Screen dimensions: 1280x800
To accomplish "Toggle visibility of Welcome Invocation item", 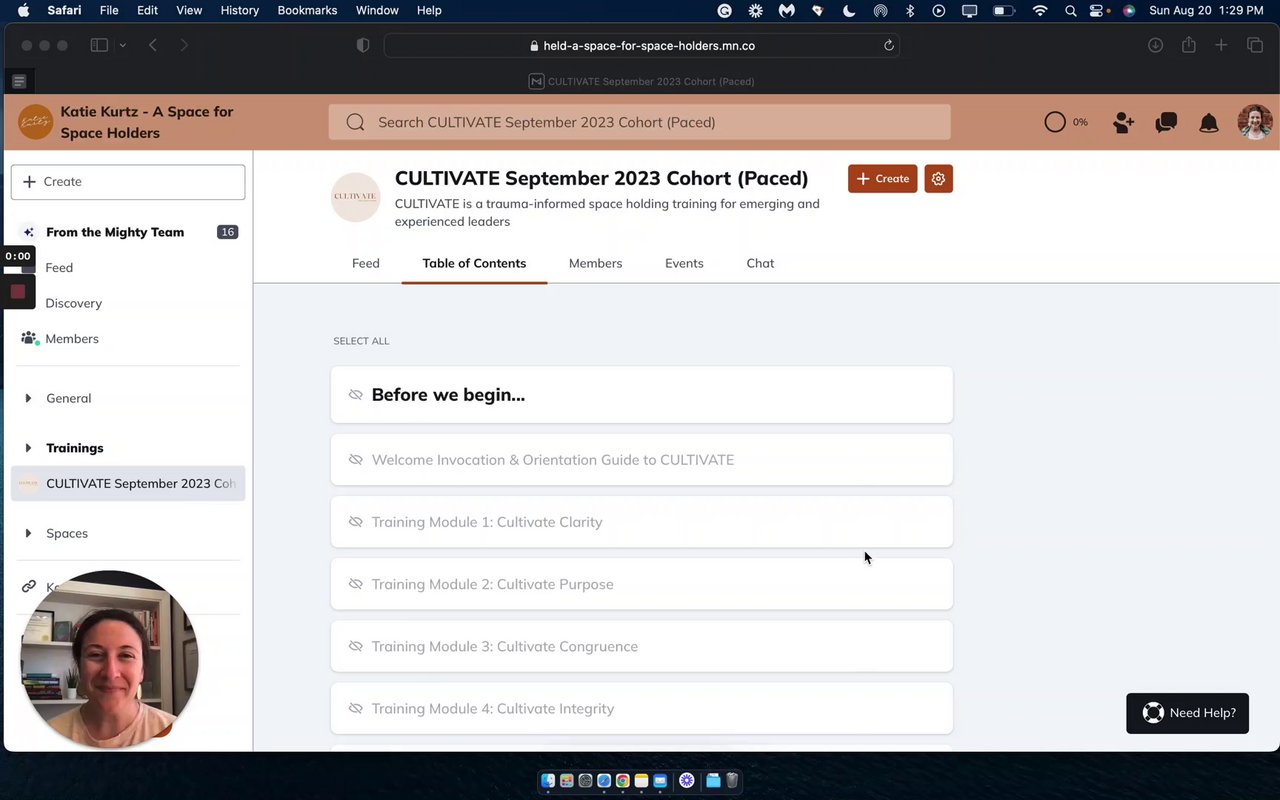I will [x=355, y=460].
